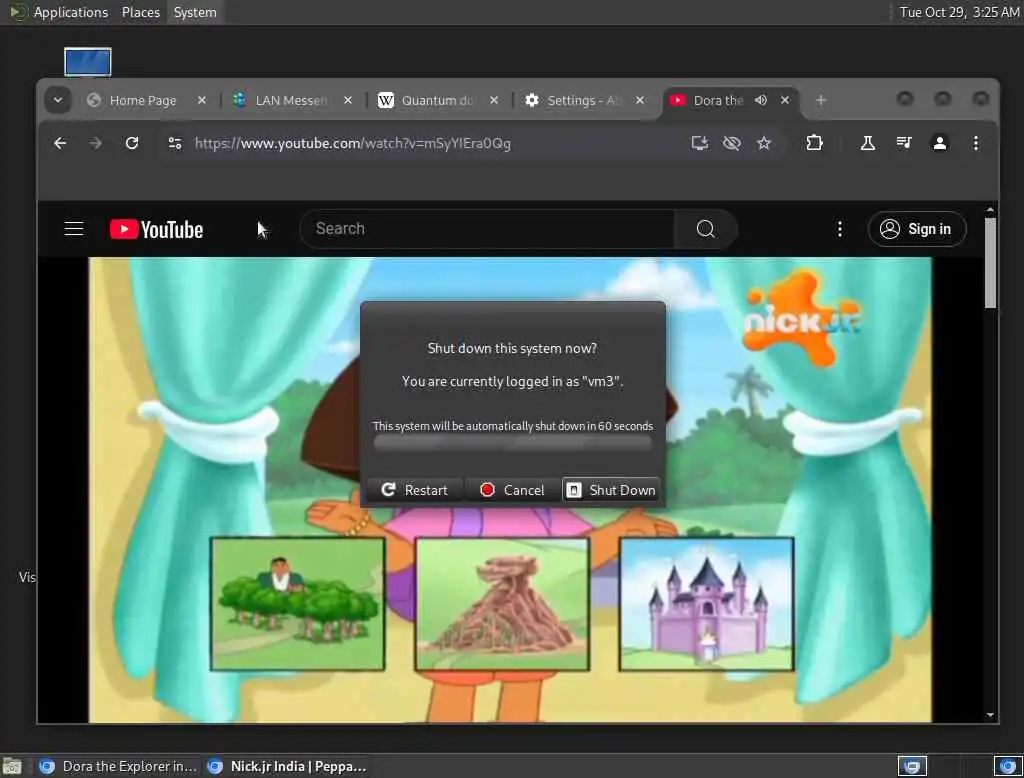Click the clock in the top panel

[x=959, y=12]
